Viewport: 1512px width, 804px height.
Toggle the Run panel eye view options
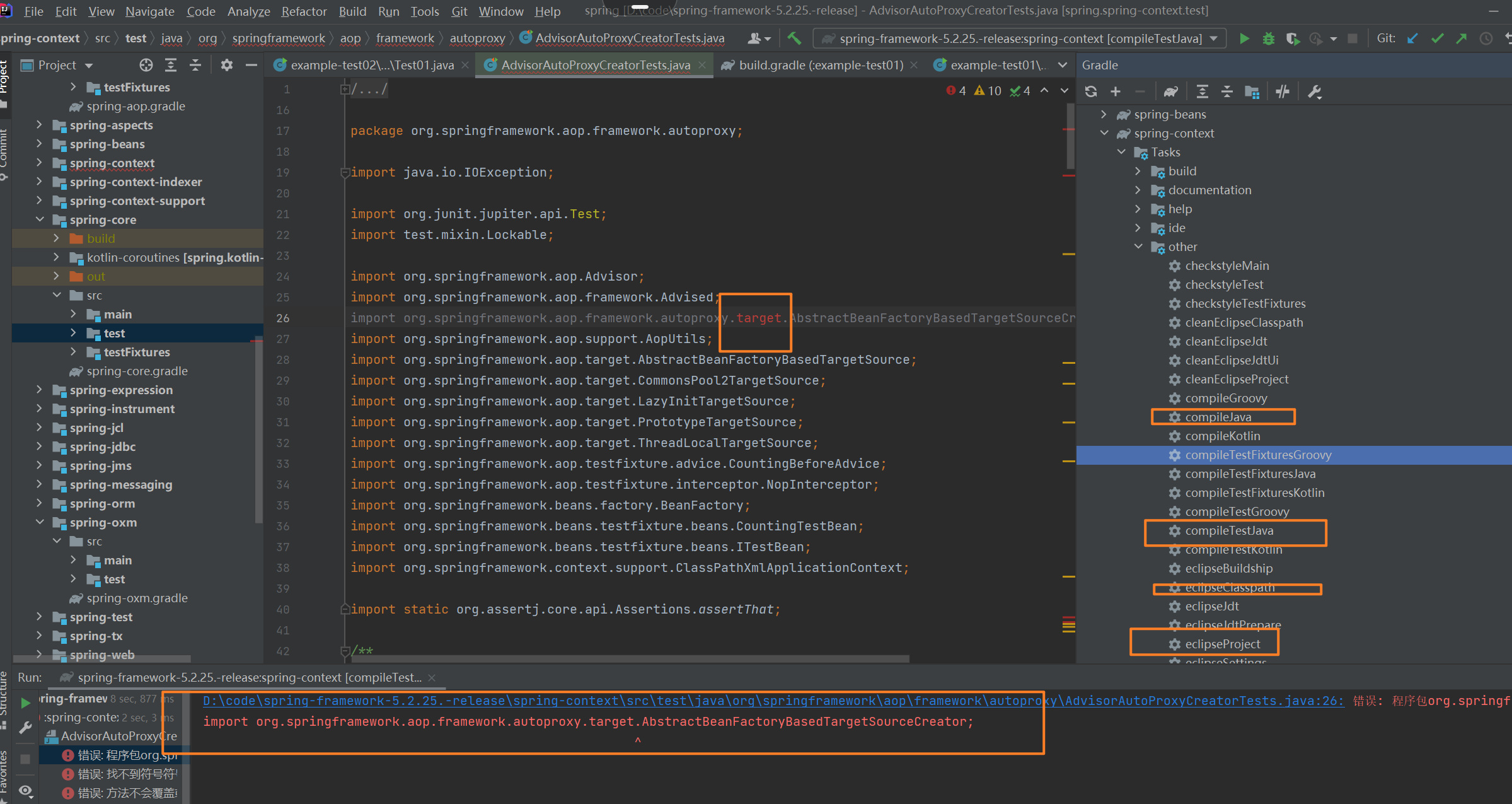(x=25, y=790)
